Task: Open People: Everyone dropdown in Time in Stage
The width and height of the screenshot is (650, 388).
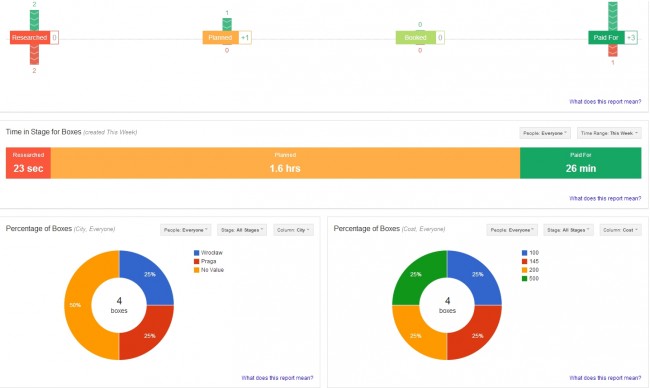Action: tap(545, 133)
